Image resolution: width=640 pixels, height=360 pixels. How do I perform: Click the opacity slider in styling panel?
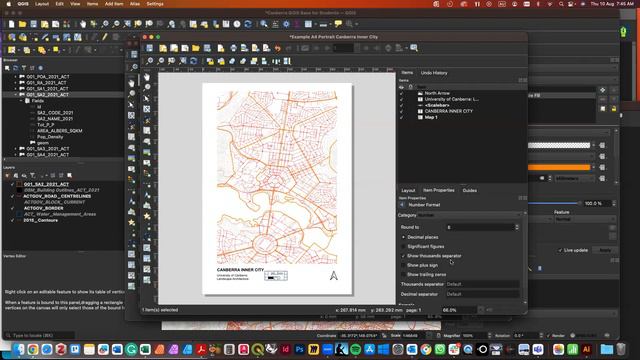point(554,203)
